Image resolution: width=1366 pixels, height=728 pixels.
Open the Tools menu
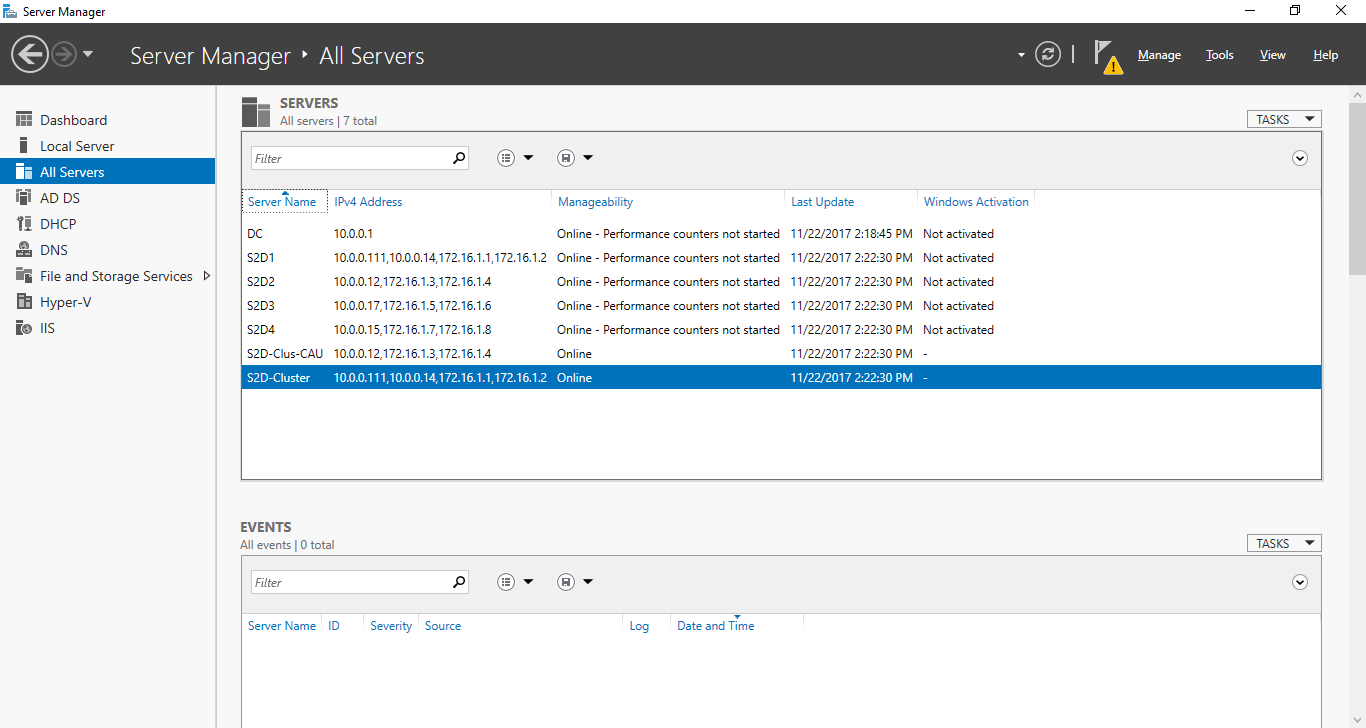1219,55
